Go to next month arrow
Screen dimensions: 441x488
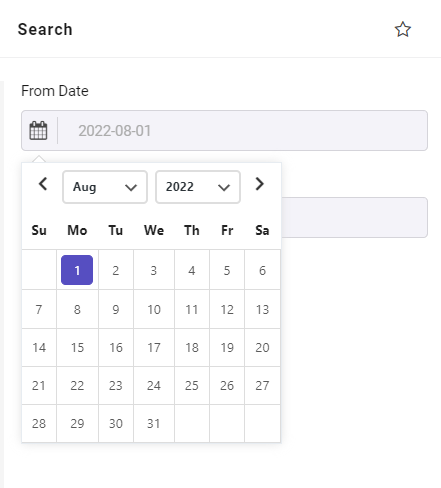pos(260,184)
